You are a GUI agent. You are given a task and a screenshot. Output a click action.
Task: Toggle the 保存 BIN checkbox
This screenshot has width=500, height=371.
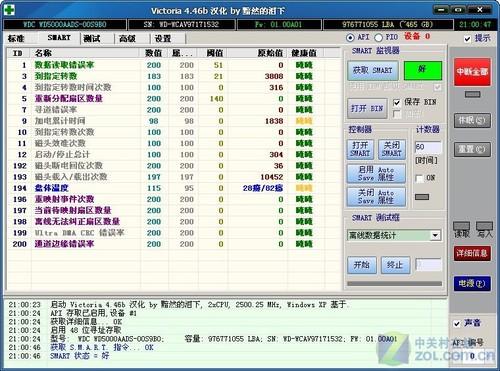397,102
